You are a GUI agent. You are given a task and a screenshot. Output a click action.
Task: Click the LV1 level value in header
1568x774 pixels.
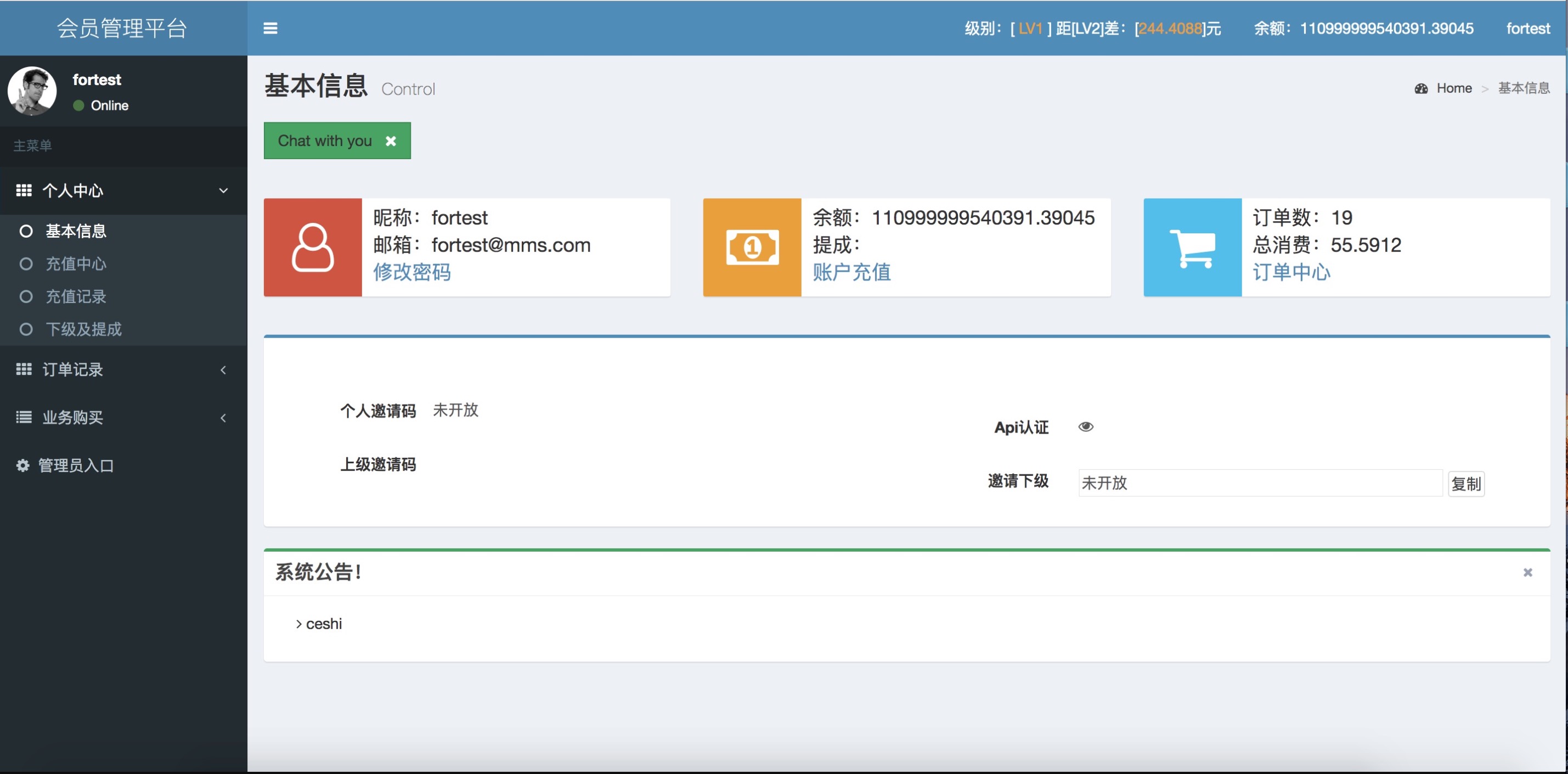coord(1030,29)
